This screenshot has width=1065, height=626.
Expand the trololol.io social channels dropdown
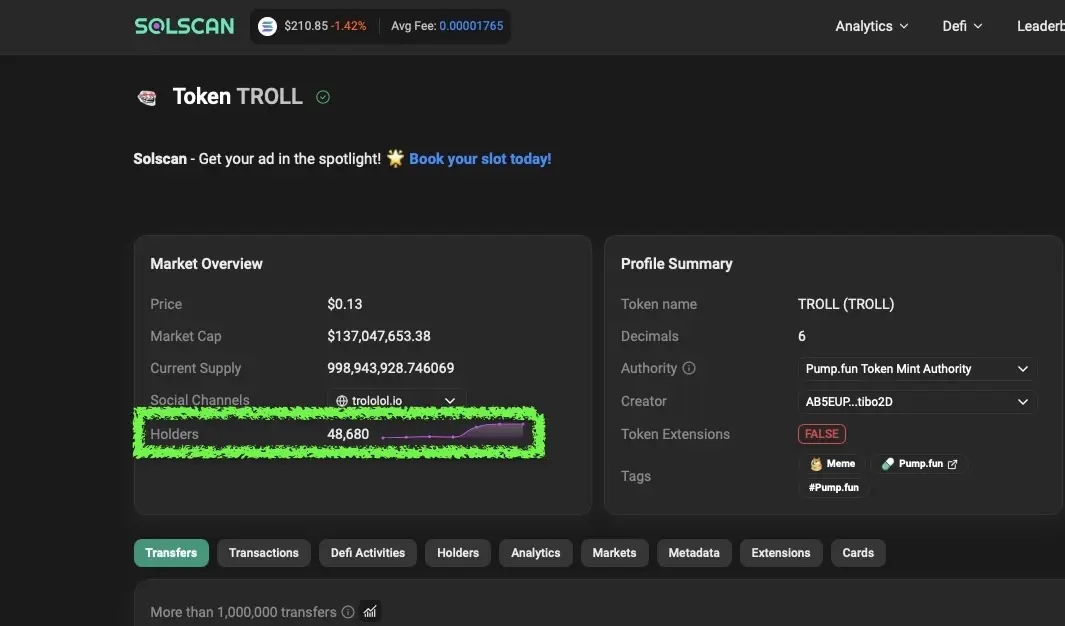[x=396, y=401]
